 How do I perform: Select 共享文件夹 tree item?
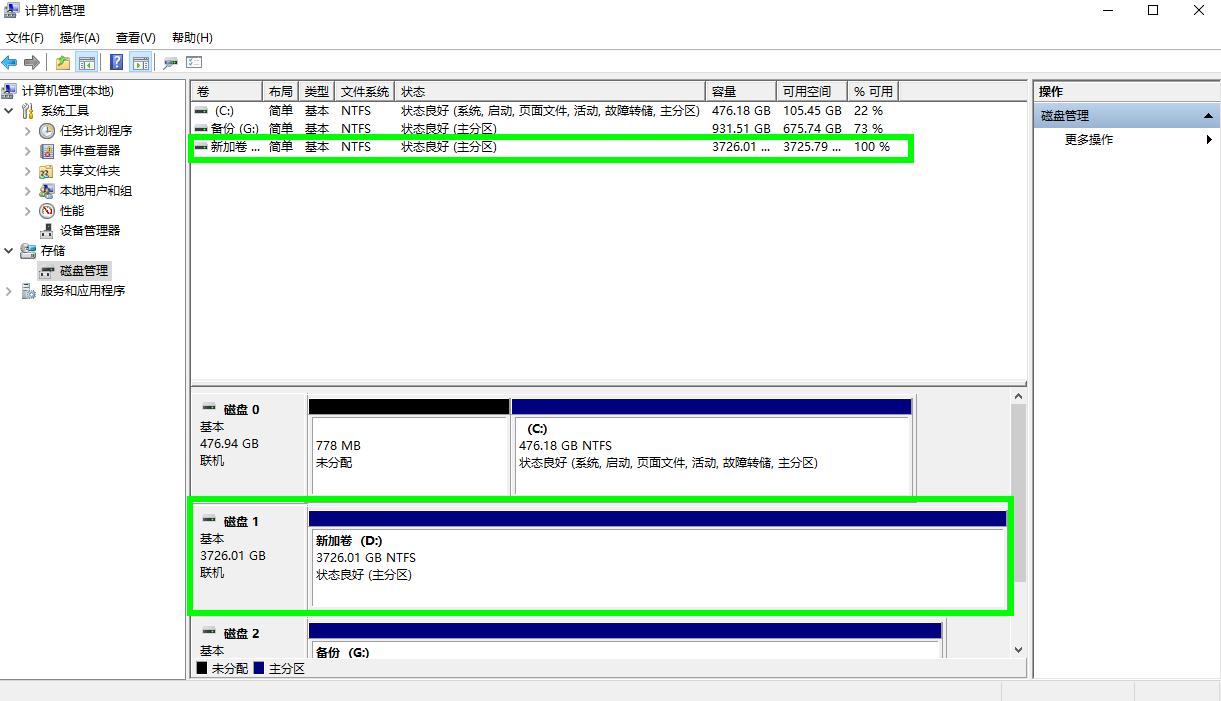(x=90, y=171)
